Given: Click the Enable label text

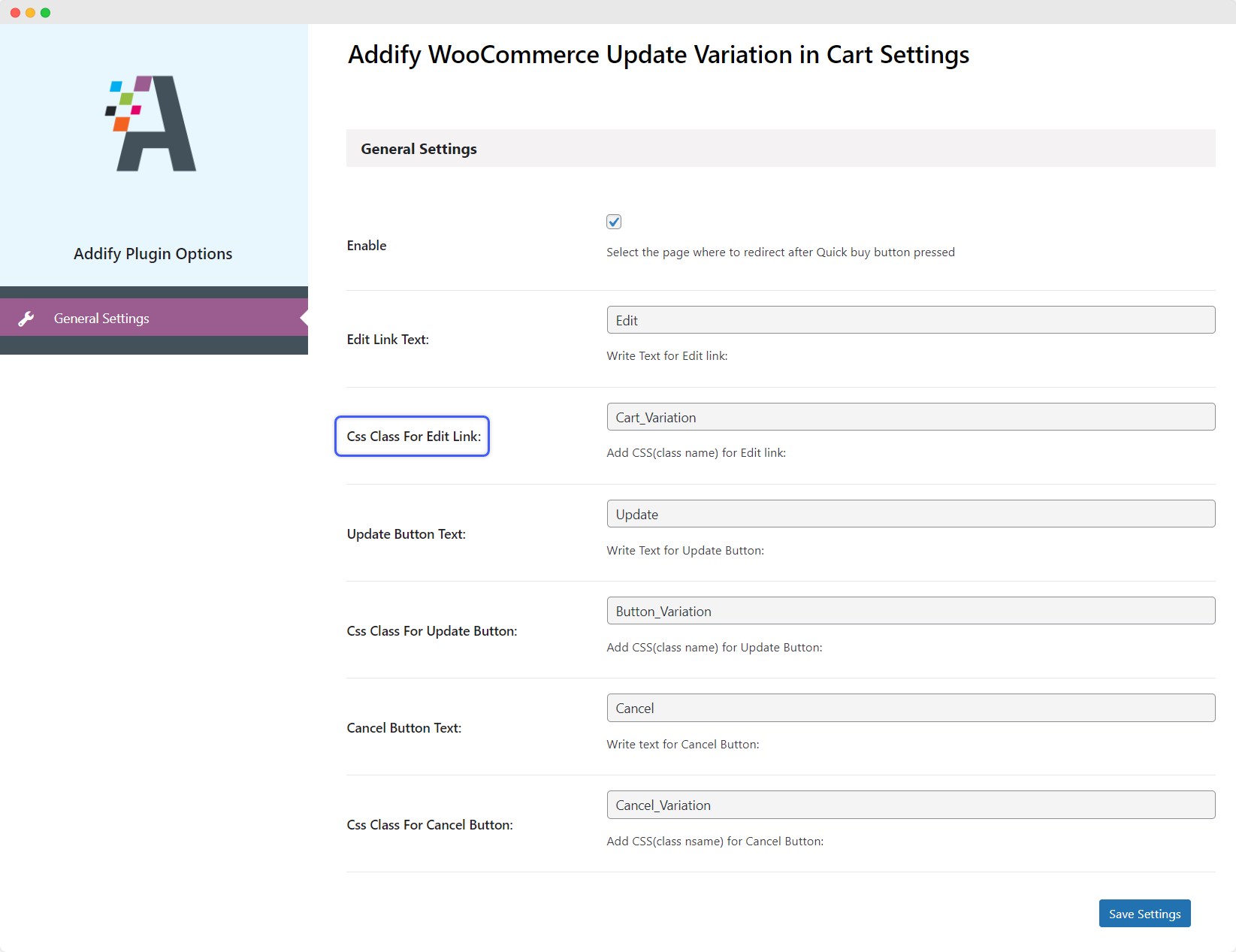Looking at the screenshot, I should point(367,246).
